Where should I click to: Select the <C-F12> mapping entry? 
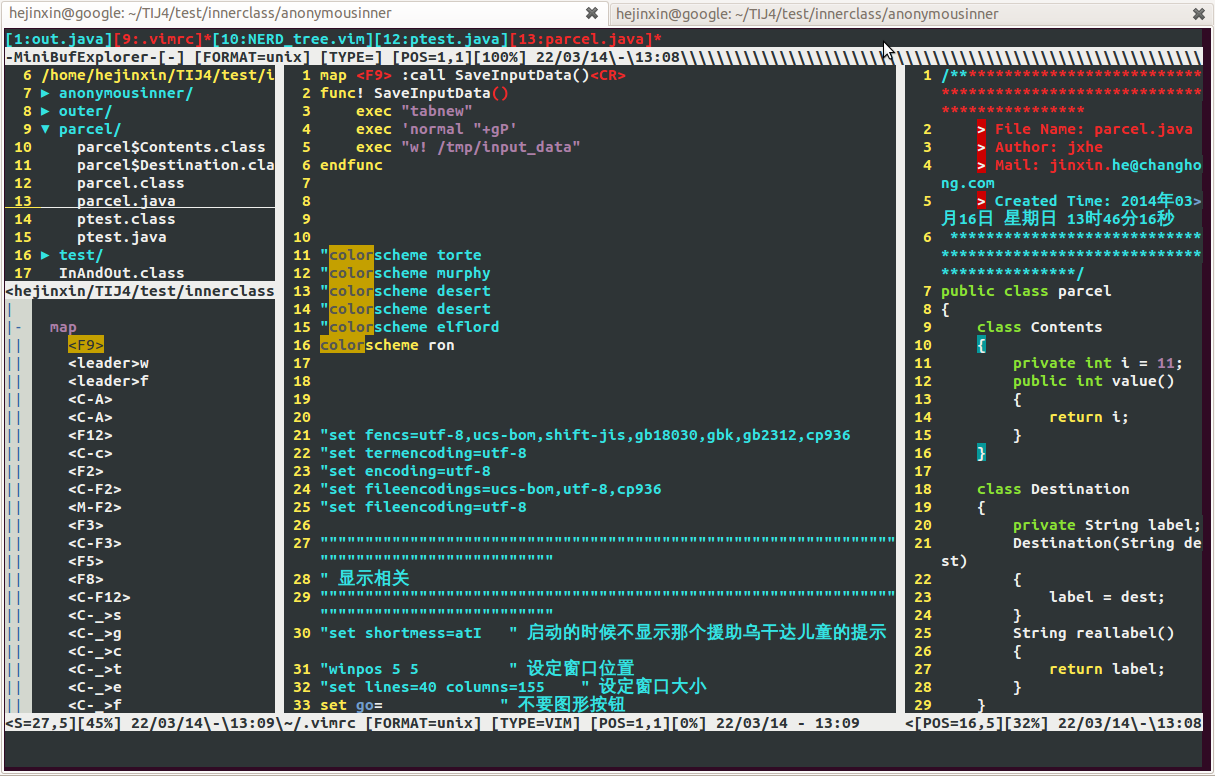(x=99, y=597)
